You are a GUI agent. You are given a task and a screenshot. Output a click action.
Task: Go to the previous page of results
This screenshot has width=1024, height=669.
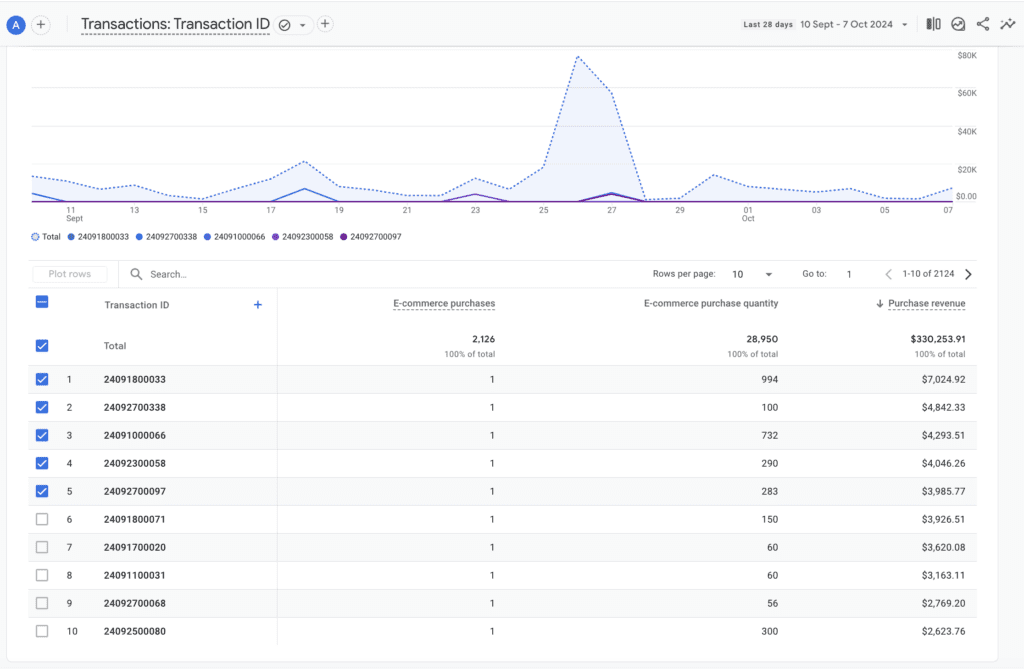(888, 274)
